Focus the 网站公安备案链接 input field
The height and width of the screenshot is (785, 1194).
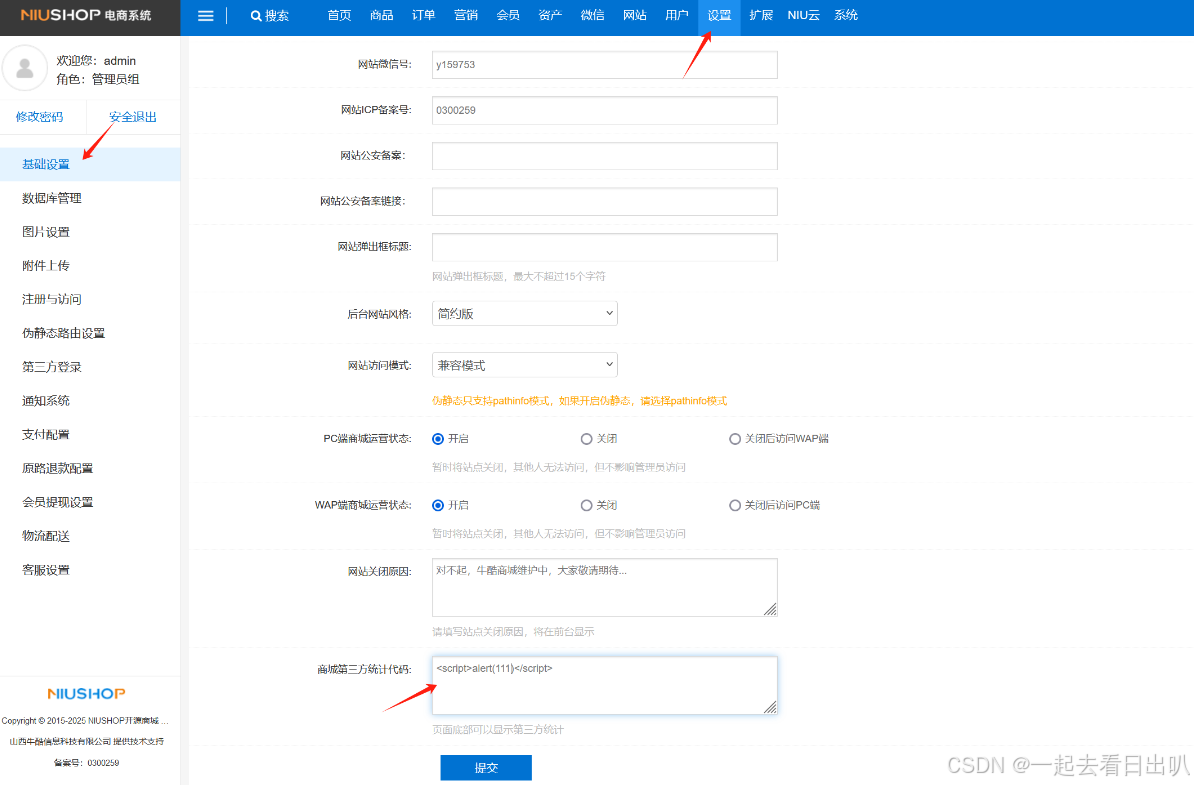pyautogui.click(x=605, y=202)
